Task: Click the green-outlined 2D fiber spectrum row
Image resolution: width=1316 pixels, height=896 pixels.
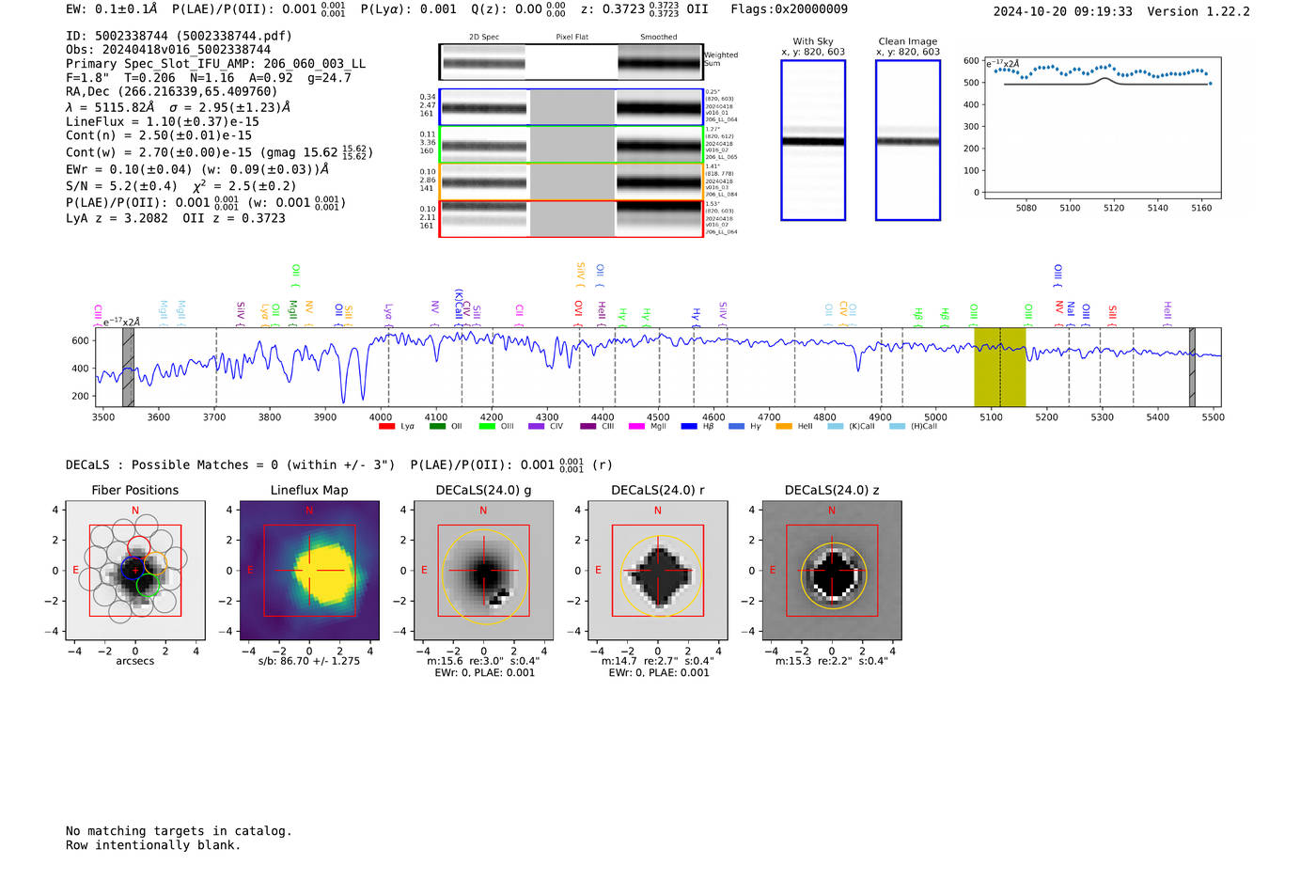Action: click(572, 144)
